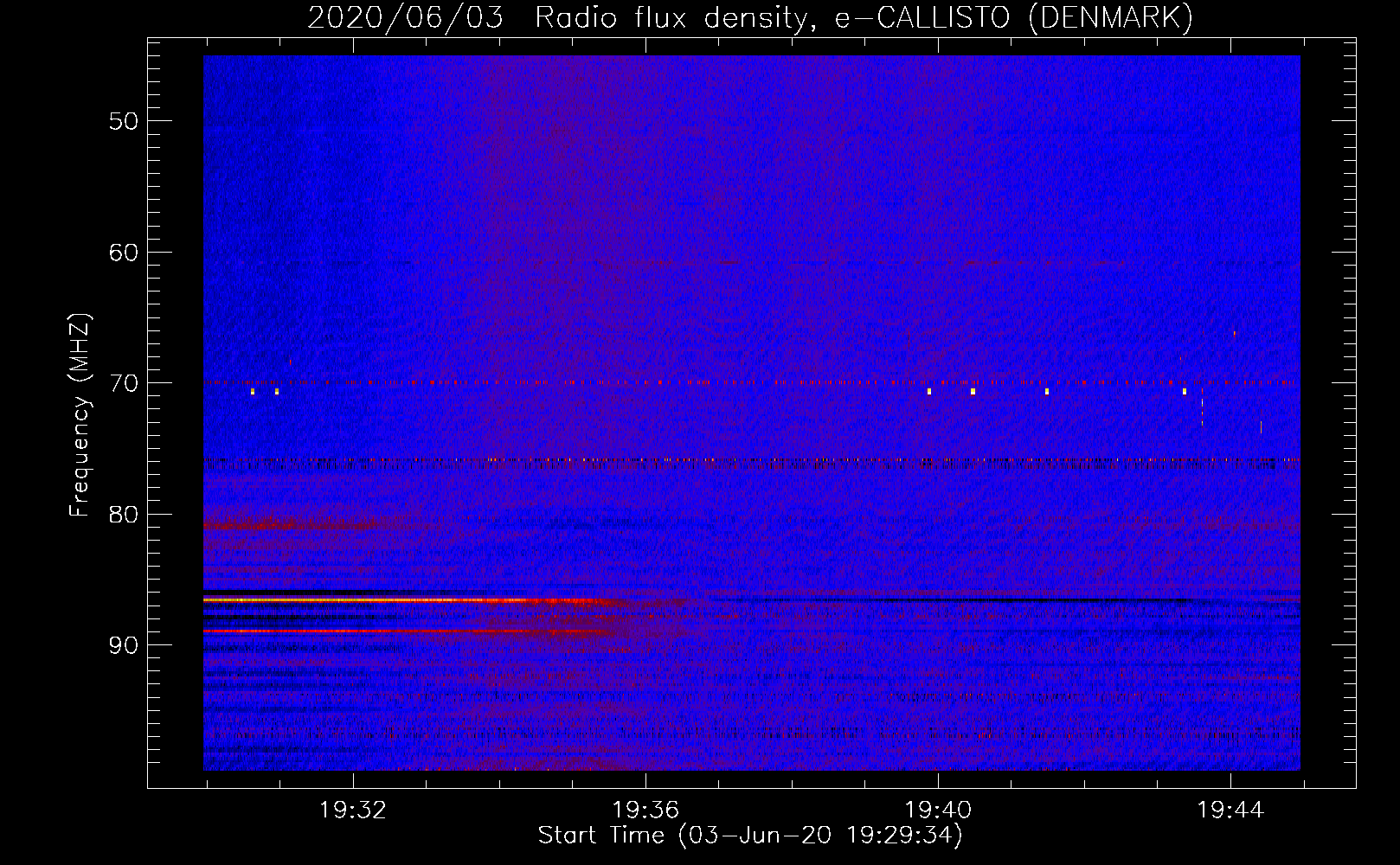Click the 'Frequency (MHZ)' y-axis label
The height and width of the screenshot is (865, 1400).
pyautogui.click(x=80, y=415)
